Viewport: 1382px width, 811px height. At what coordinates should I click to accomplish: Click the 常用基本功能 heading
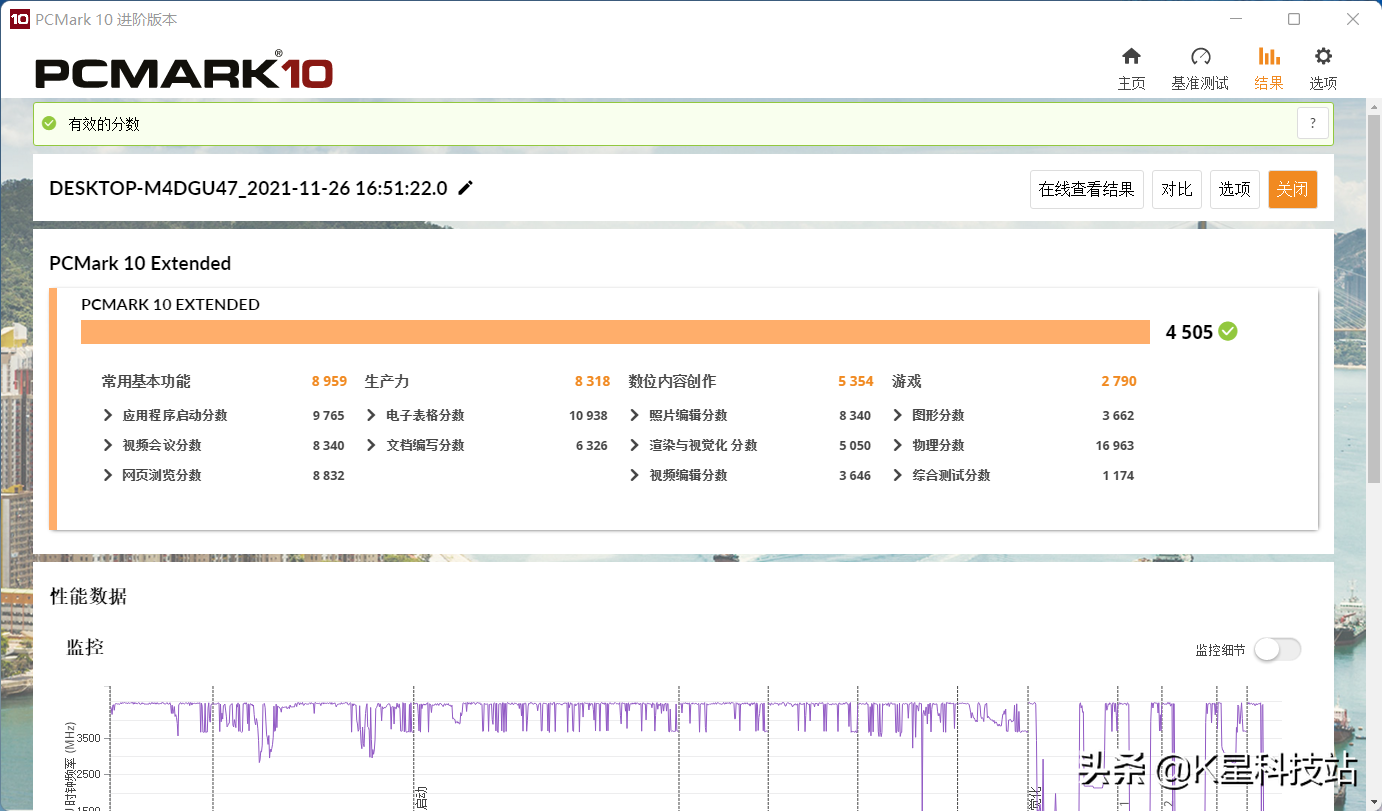146,381
